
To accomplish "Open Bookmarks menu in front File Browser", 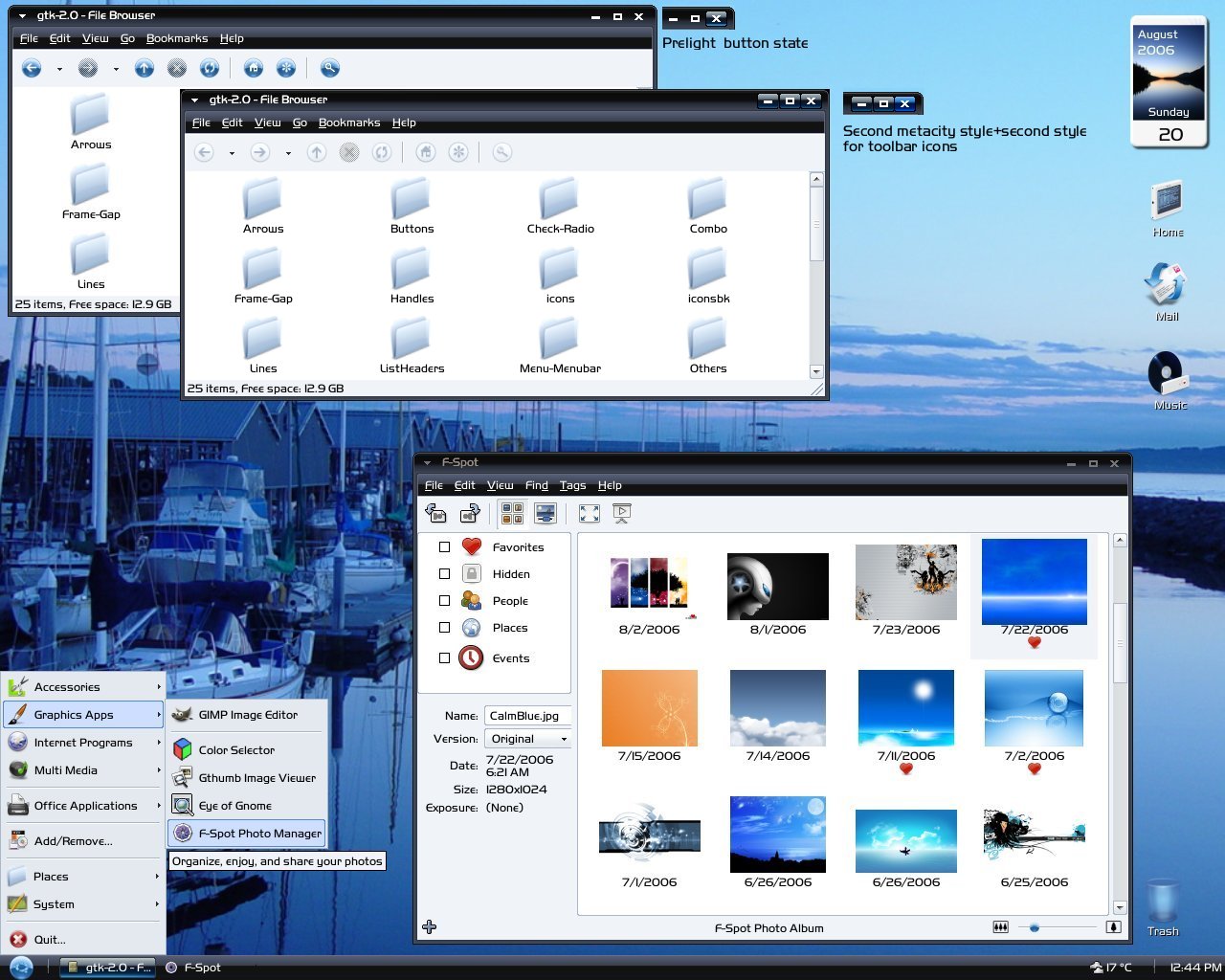I will coord(348,122).
